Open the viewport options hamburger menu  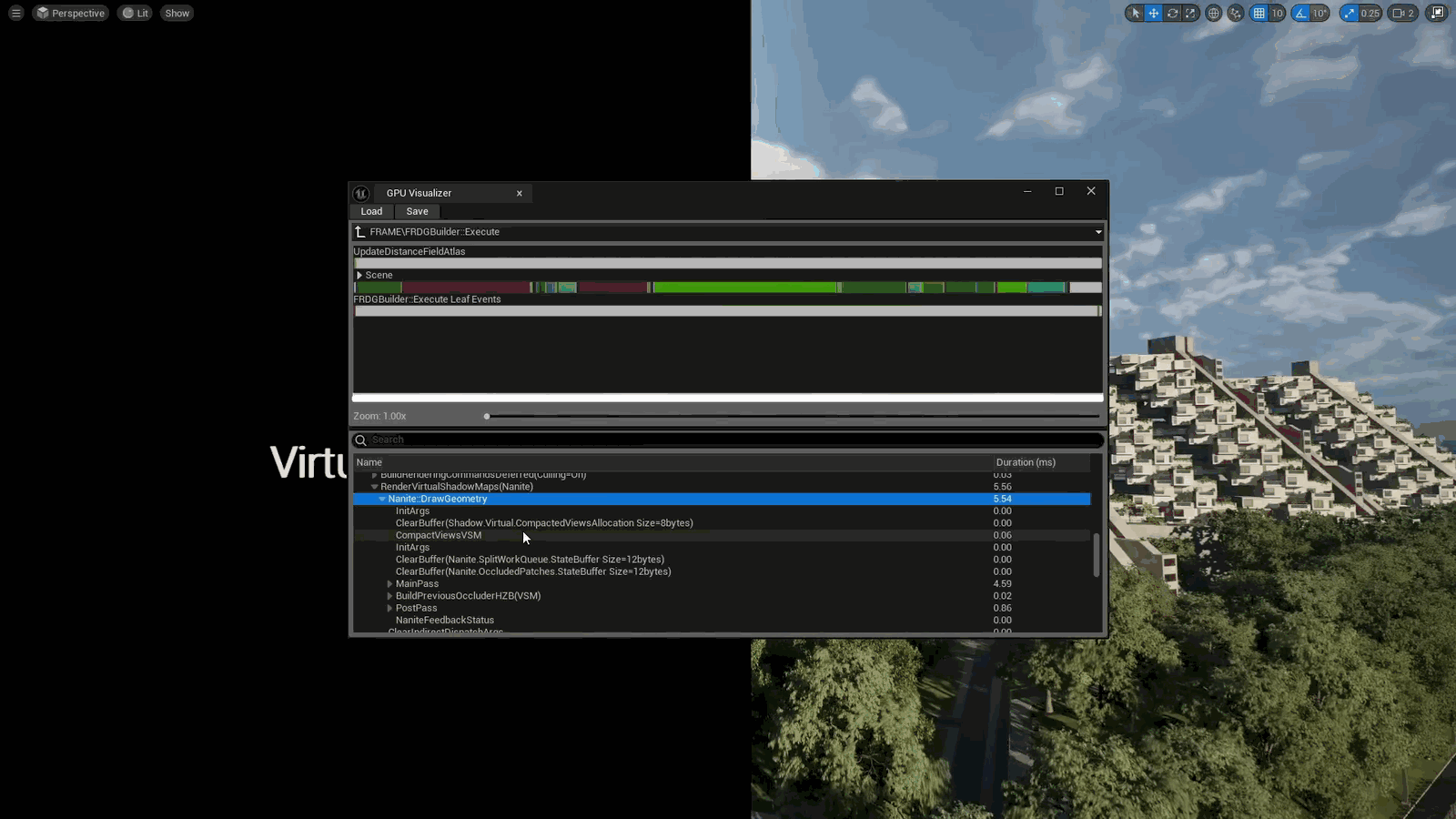(x=15, y=13)
